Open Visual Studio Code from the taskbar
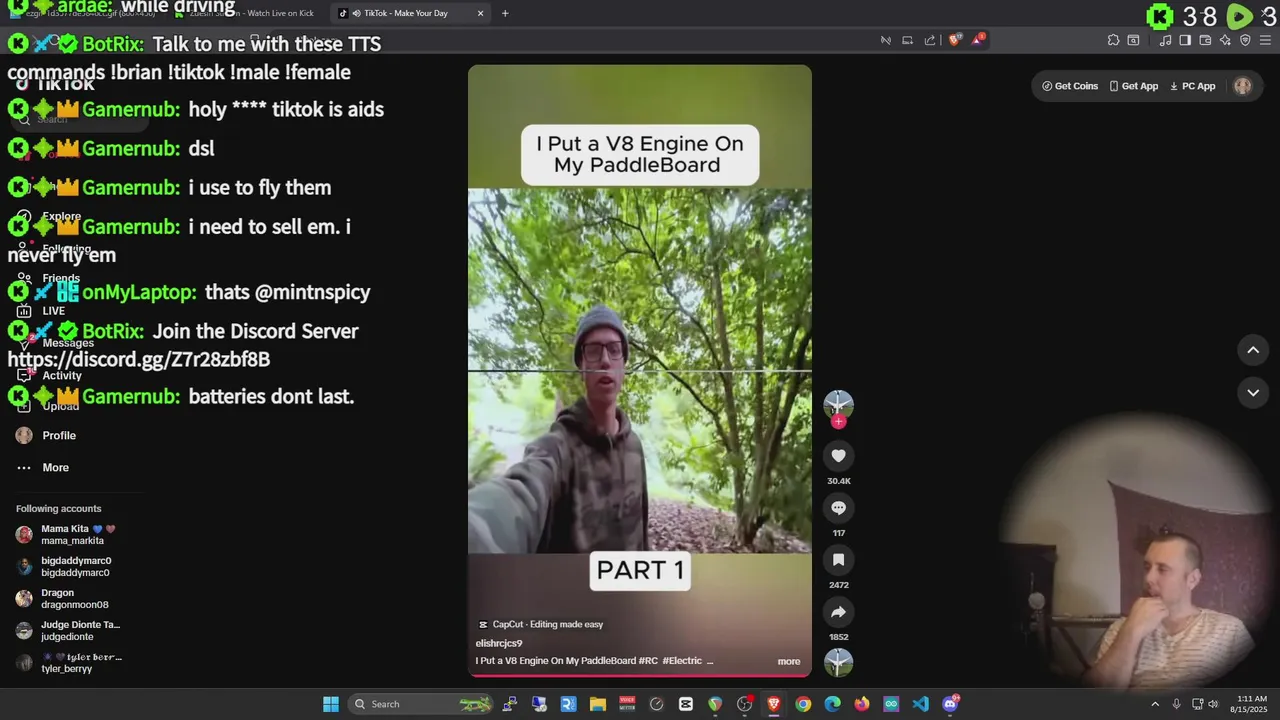This screenshot has width=1280, height=720. 920,704
